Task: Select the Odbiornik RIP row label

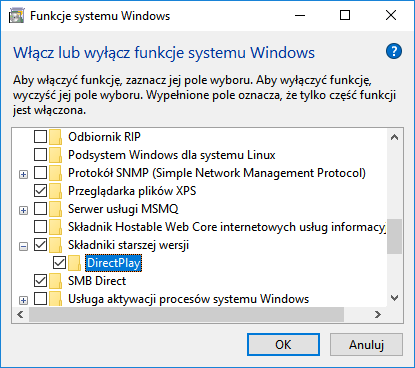Action: click(104, 137)
